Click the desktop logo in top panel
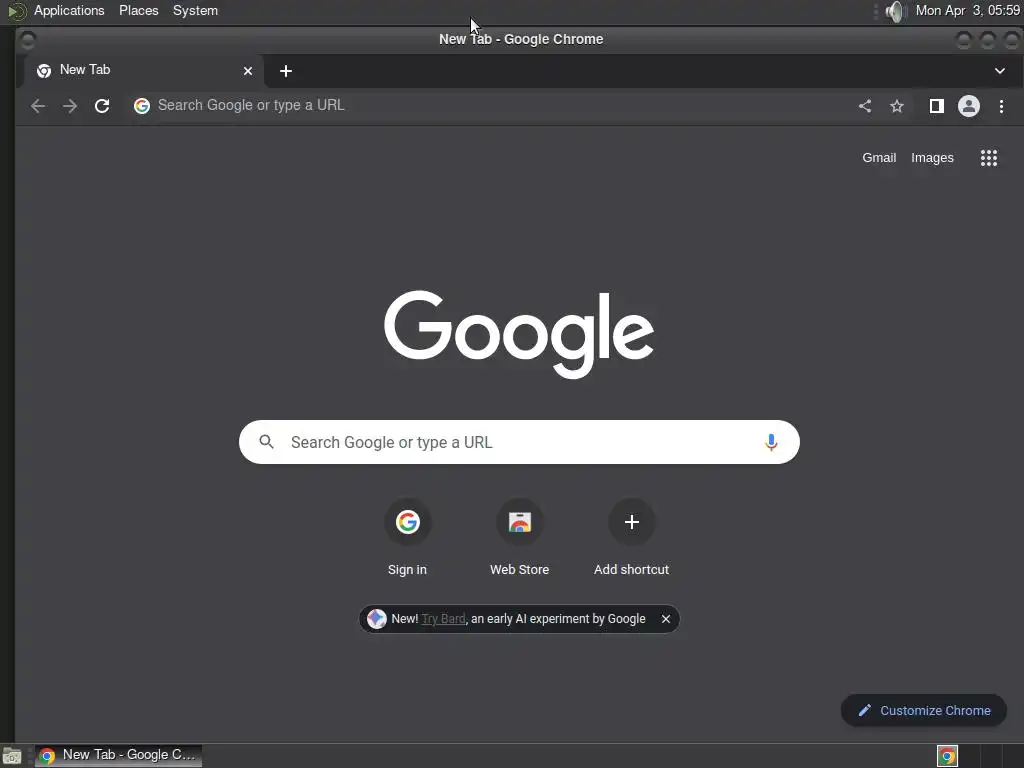 coord(16,11)
